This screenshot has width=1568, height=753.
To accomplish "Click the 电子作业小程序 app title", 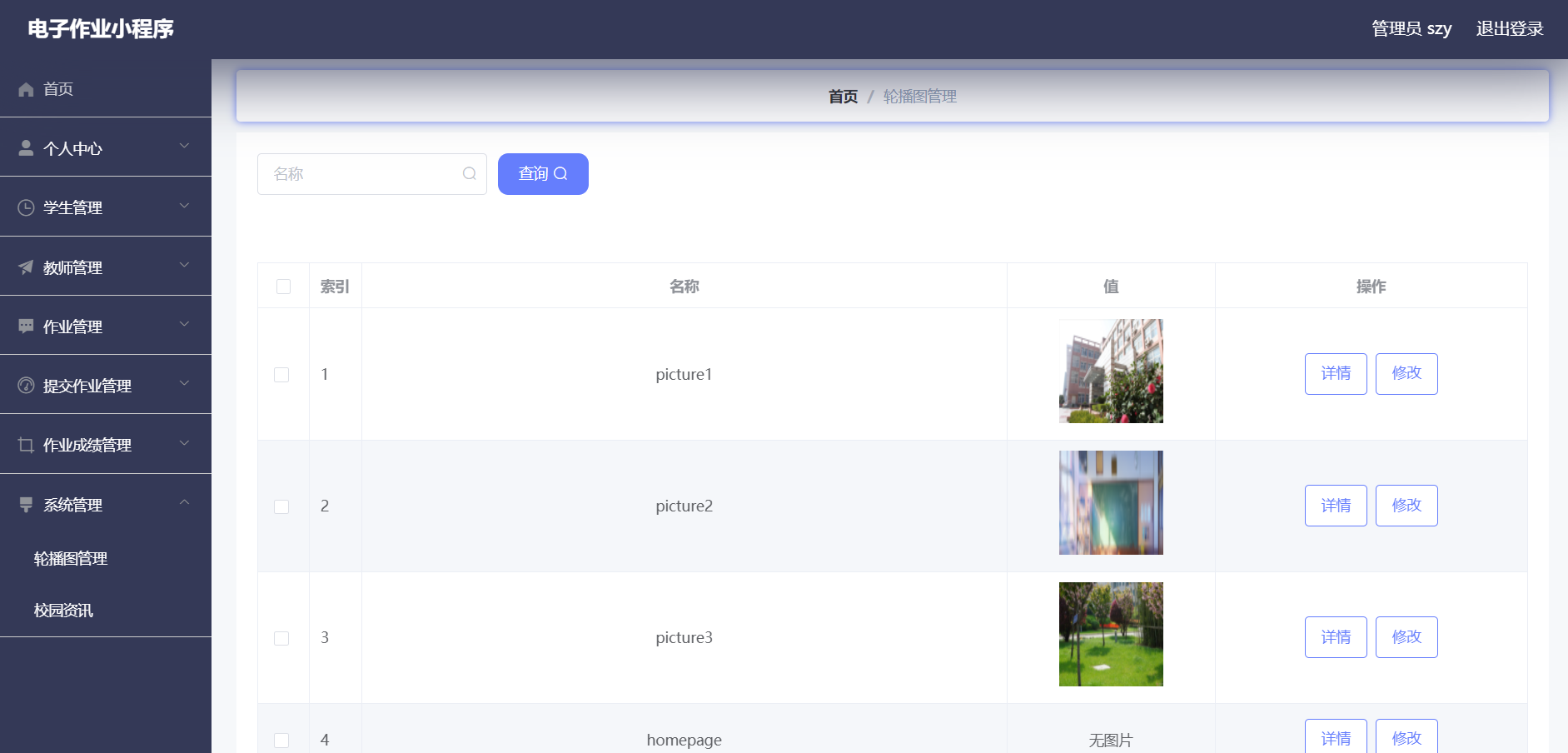I will click(101, 29).
